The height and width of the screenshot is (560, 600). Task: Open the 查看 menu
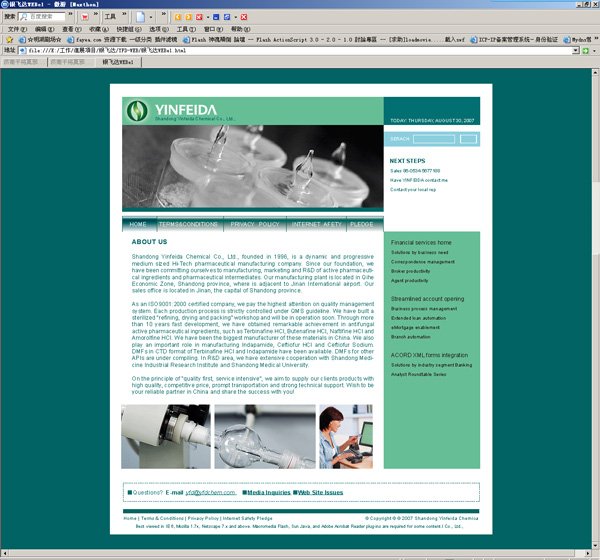(72, 29)
